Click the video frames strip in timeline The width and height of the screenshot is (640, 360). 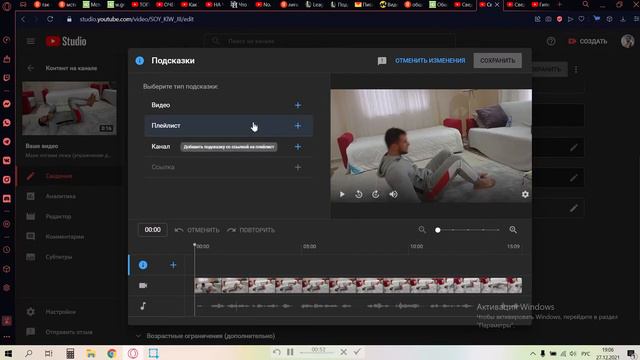[x=358, y=285]
